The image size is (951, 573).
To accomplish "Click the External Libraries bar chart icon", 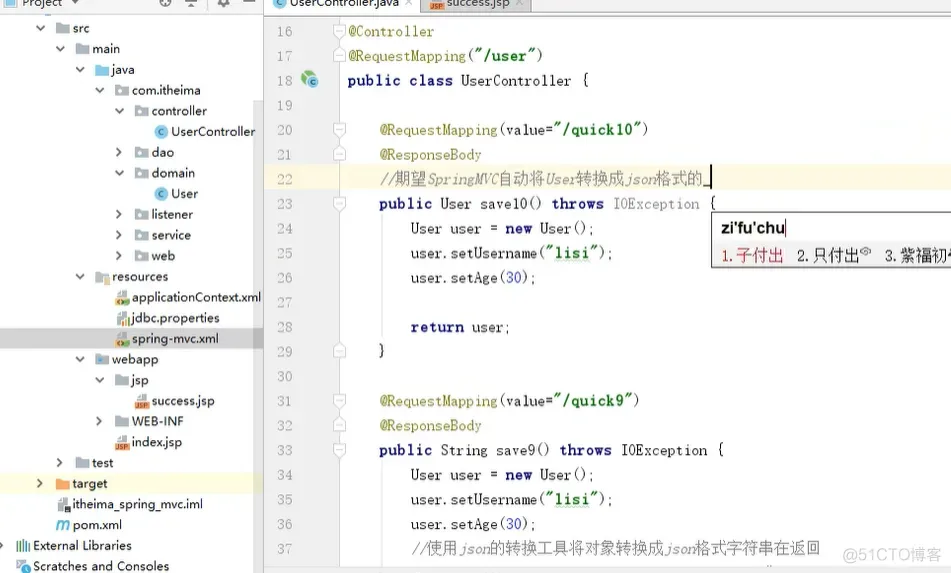I will tap(23, 546).
